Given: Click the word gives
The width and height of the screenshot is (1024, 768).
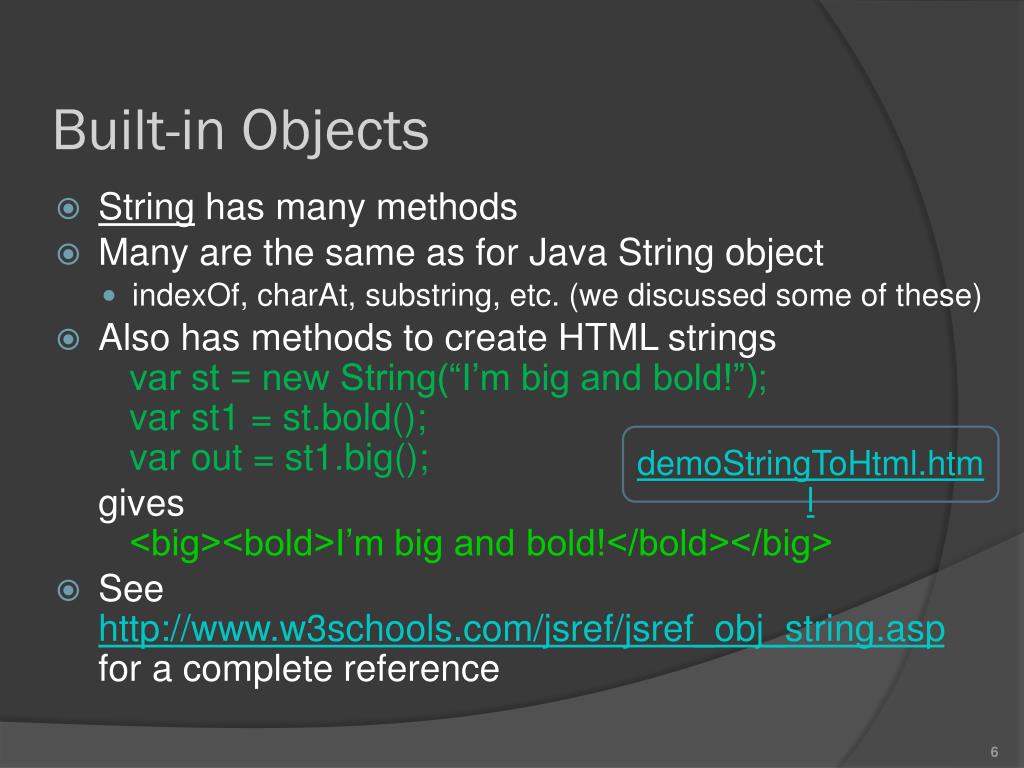Looking at the screenshot, I should click(x=141, y=504).
